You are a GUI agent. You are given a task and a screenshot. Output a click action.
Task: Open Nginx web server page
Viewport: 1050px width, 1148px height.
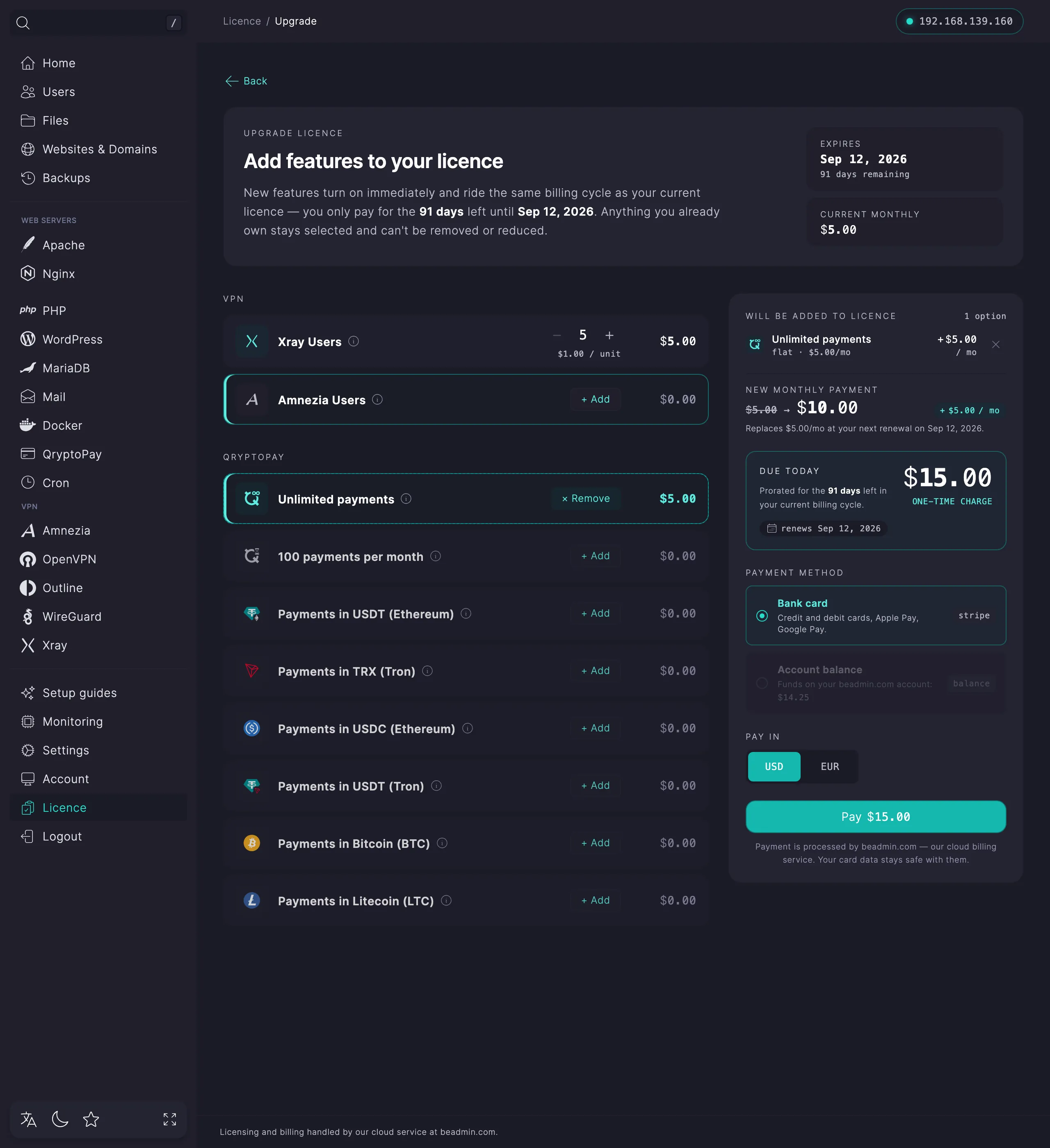click(x=98, y=274)
